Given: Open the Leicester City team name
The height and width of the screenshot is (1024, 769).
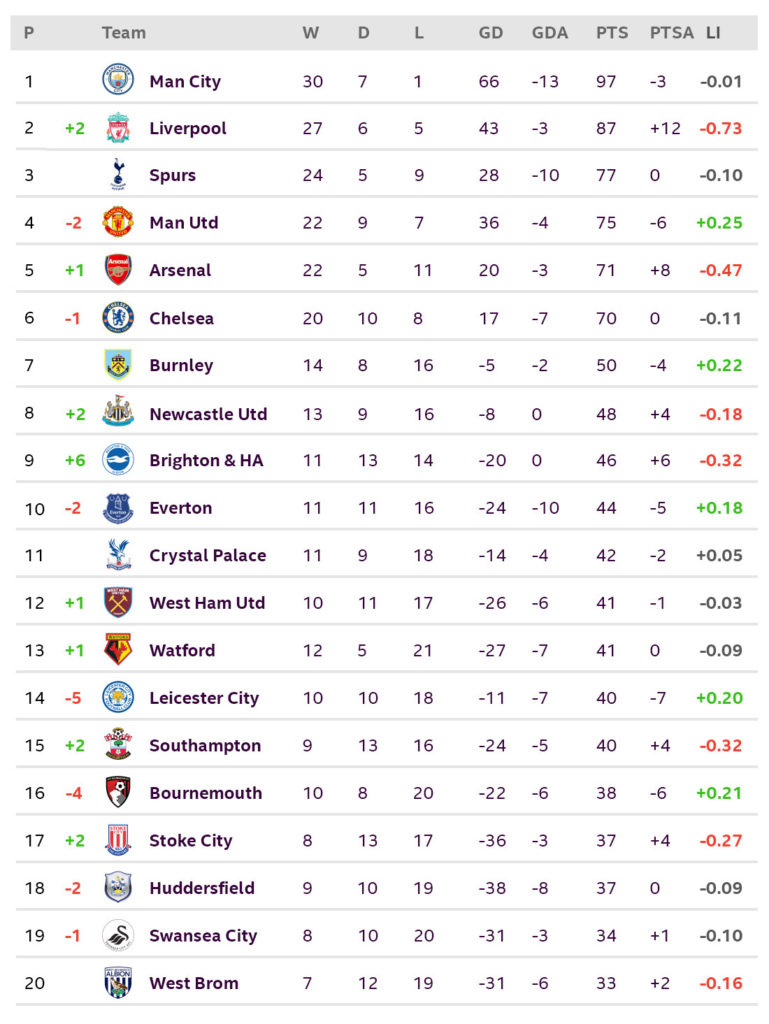Looking at the screenshot, I should click(x=204, y=698).
